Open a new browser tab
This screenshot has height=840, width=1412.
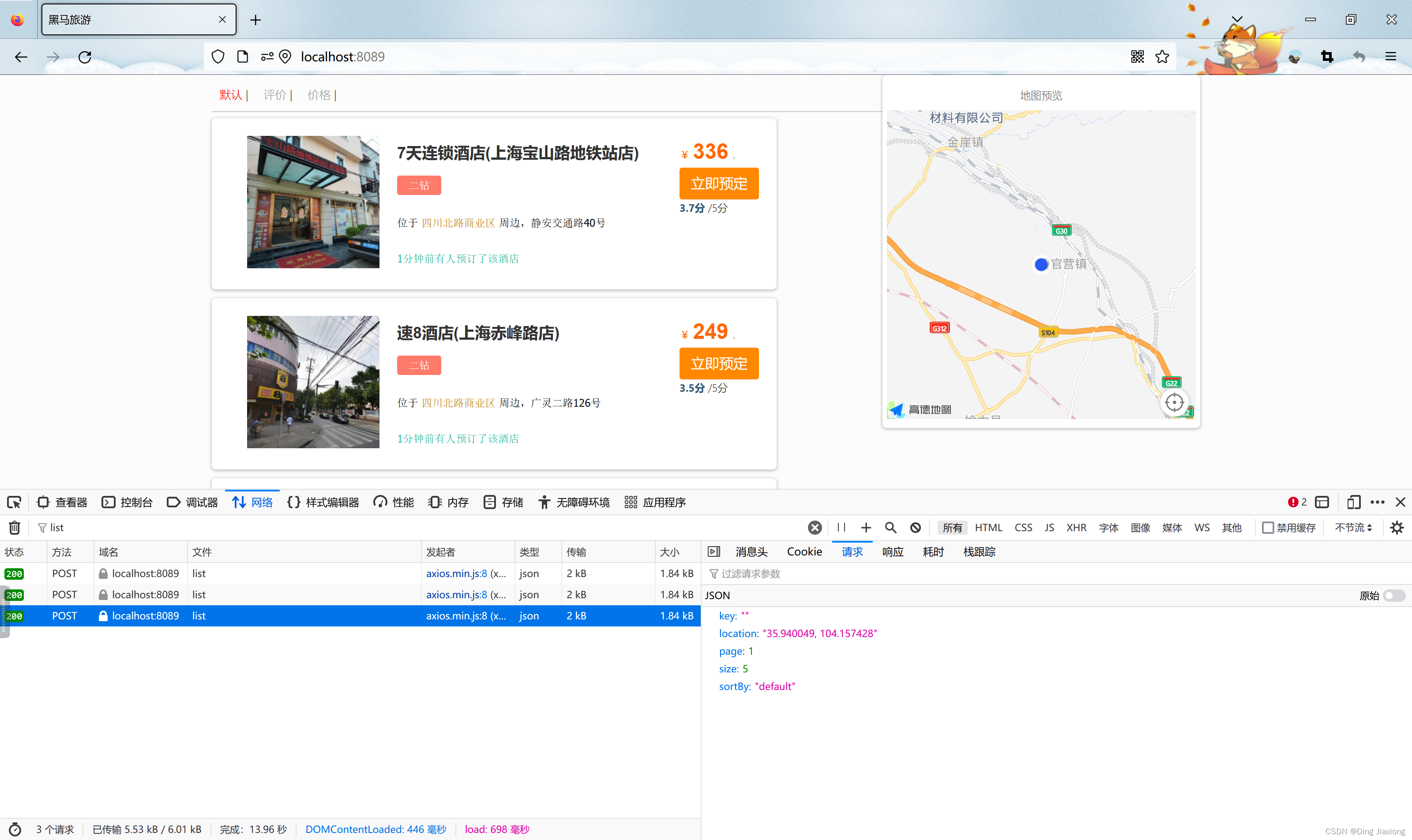coord(256,20)
